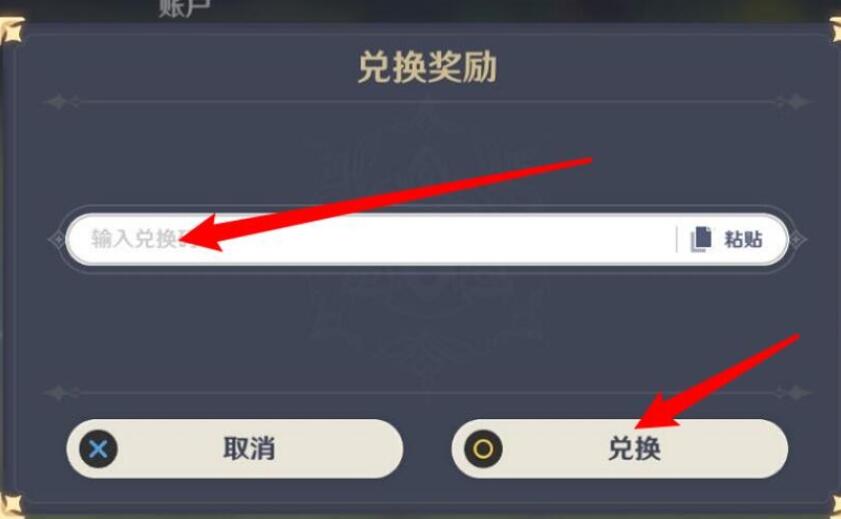Focus the 输入兑换码 redemption code field

[x=427, y=239]
